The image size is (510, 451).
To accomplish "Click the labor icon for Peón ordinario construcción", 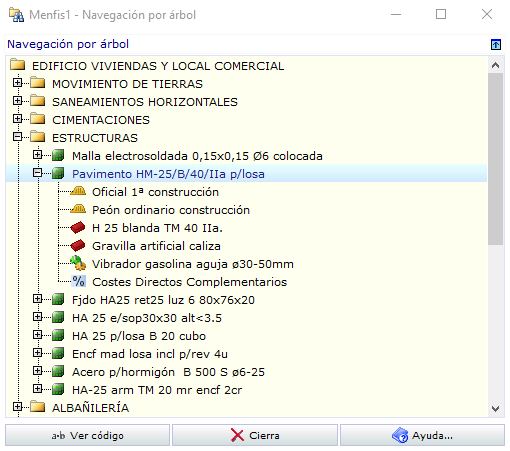I will coord(78,210).
